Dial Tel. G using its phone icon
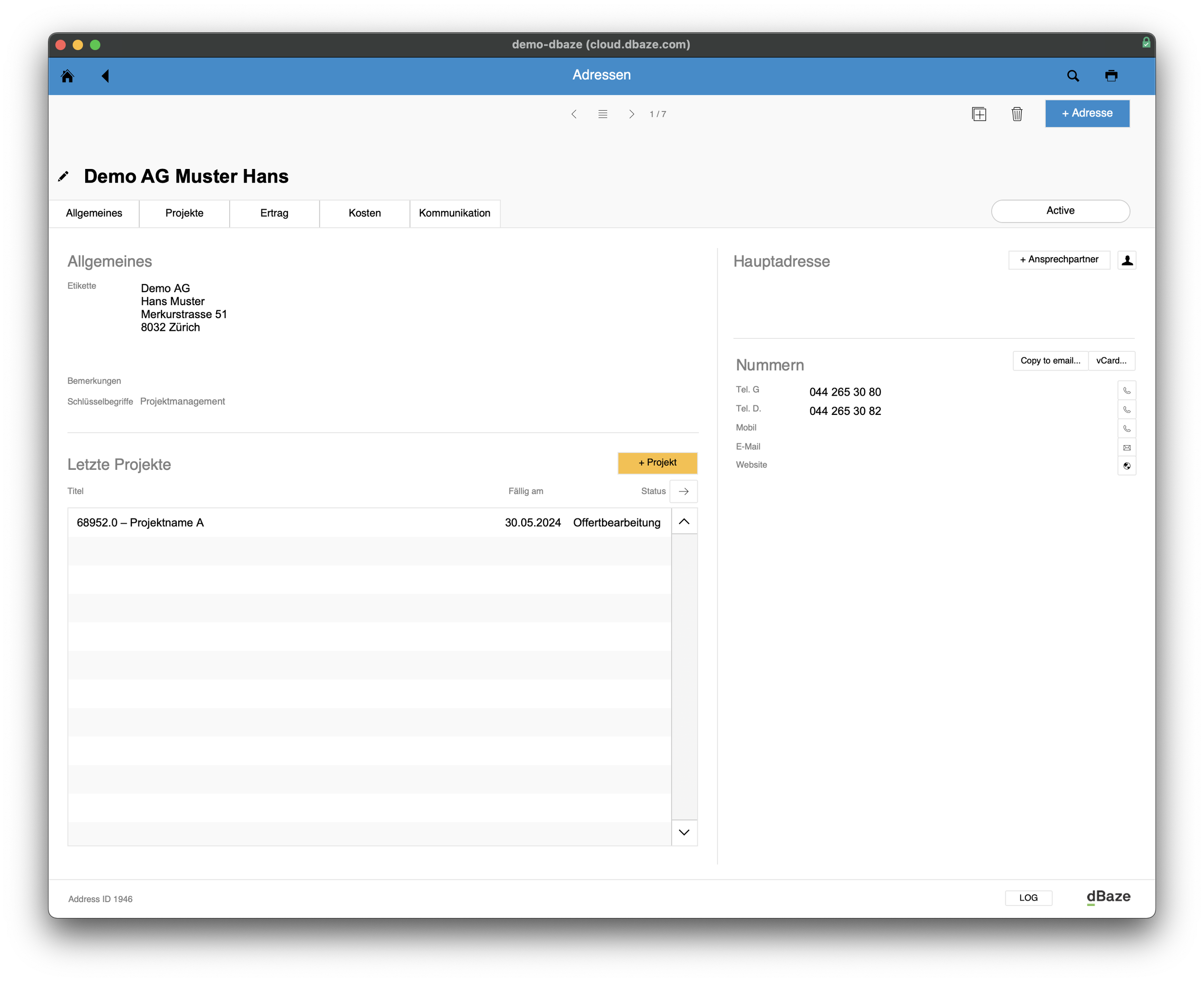The image size is (1204, 982). click(1126, 391)
